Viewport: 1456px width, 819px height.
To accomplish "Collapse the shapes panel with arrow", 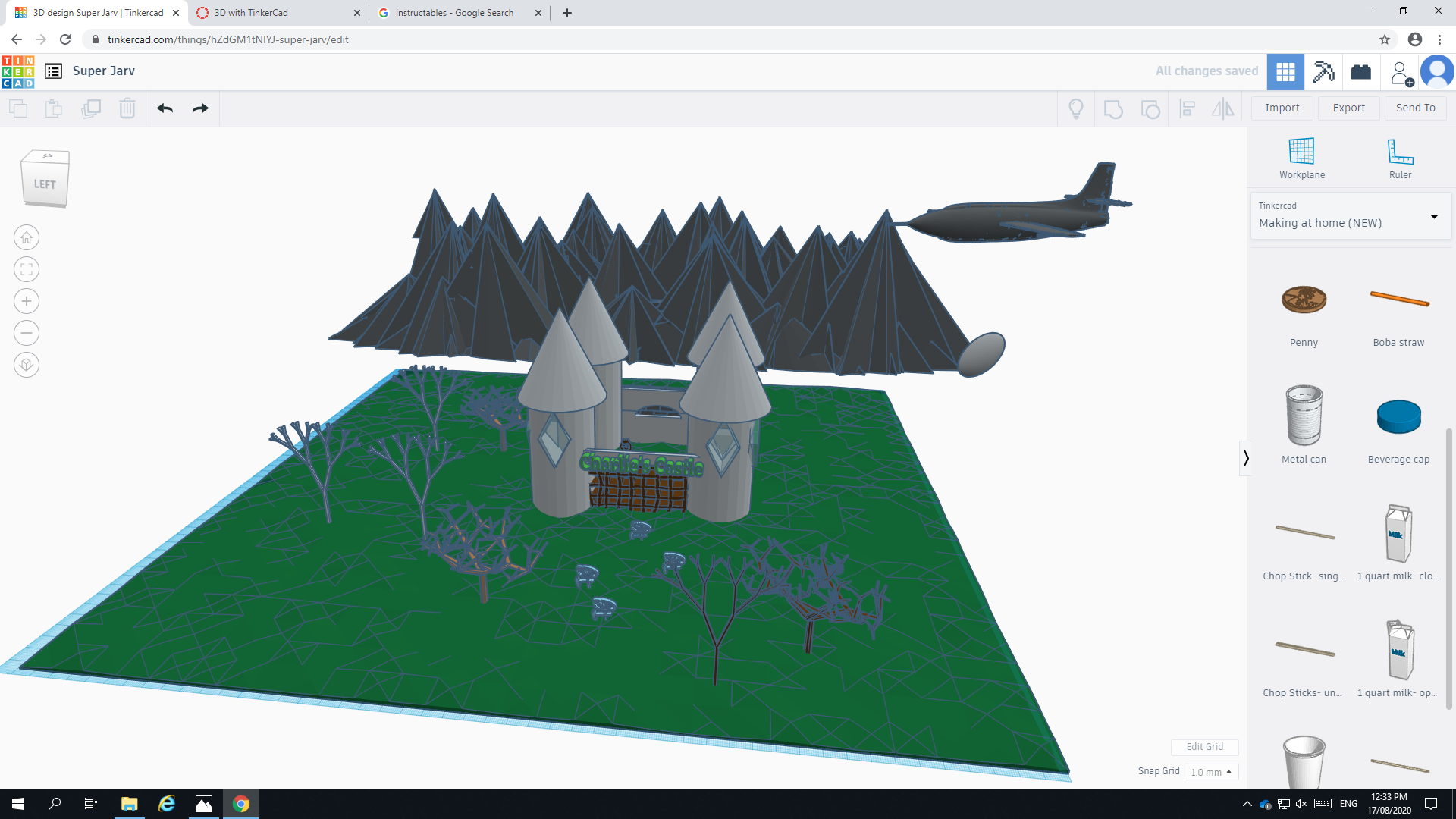I will (x=1245, y=457).
